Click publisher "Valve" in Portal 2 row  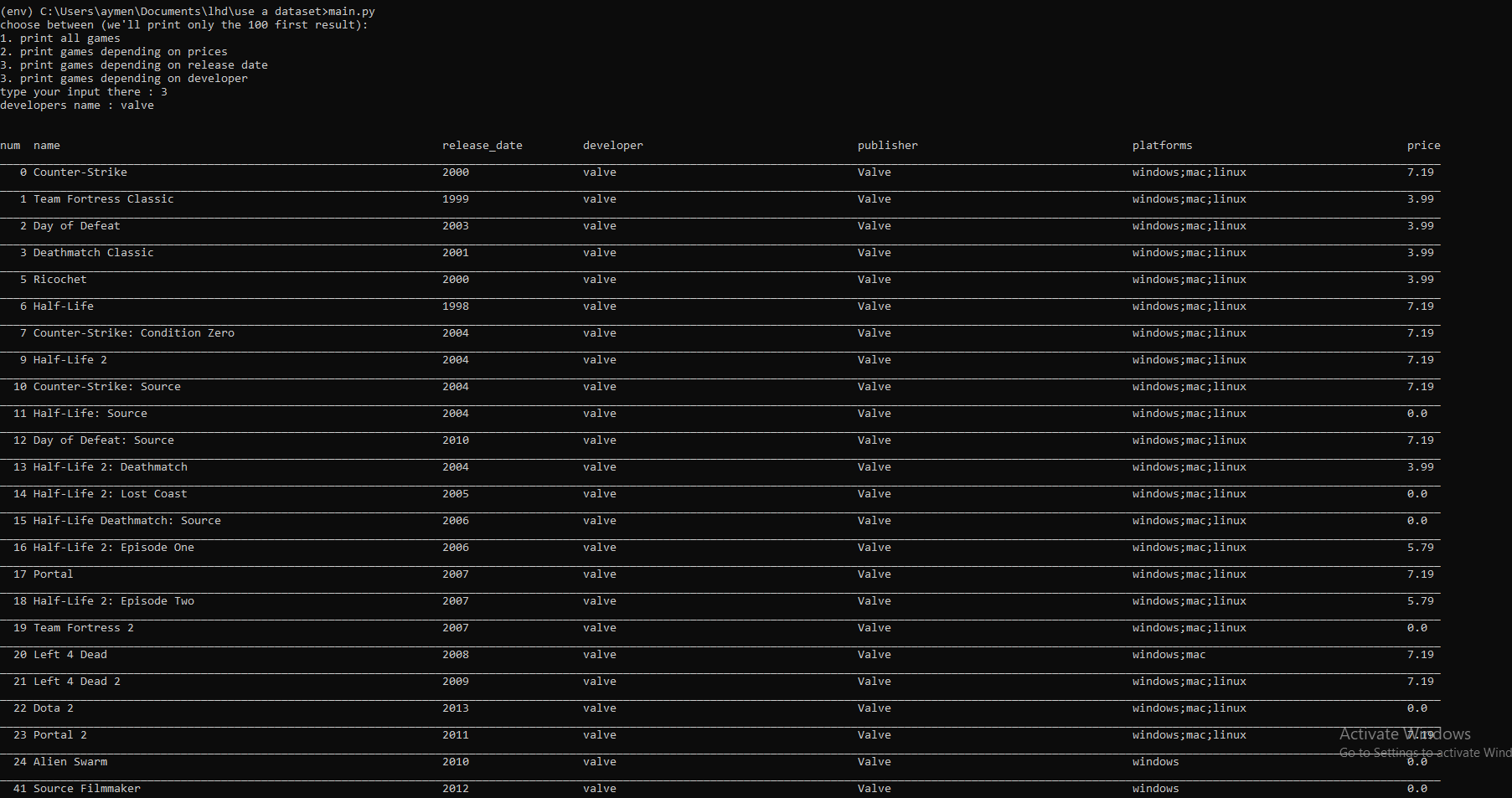click(875, 734)
